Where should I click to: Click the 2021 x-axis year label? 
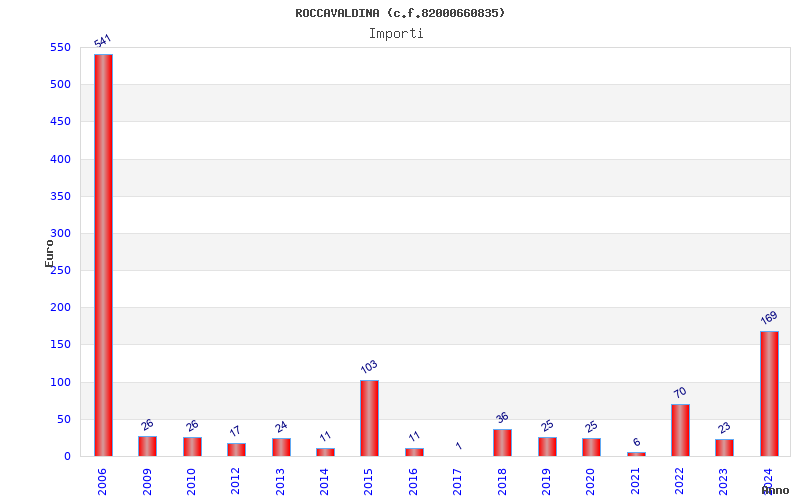(635, 482)
